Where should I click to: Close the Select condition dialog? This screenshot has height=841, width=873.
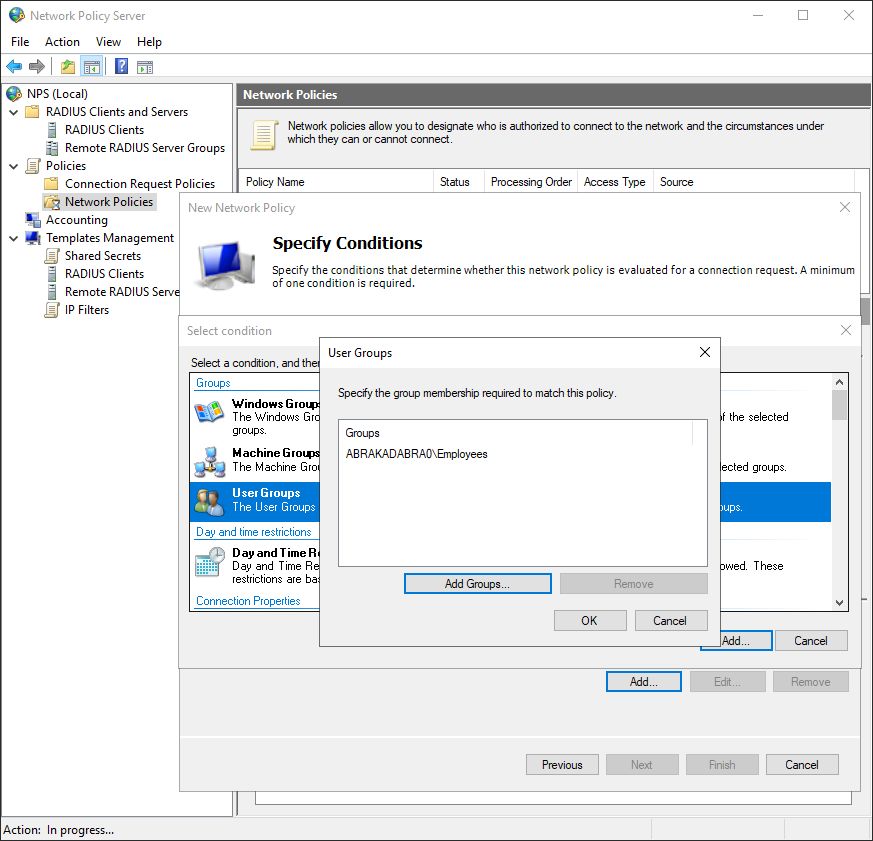[846, 330]
